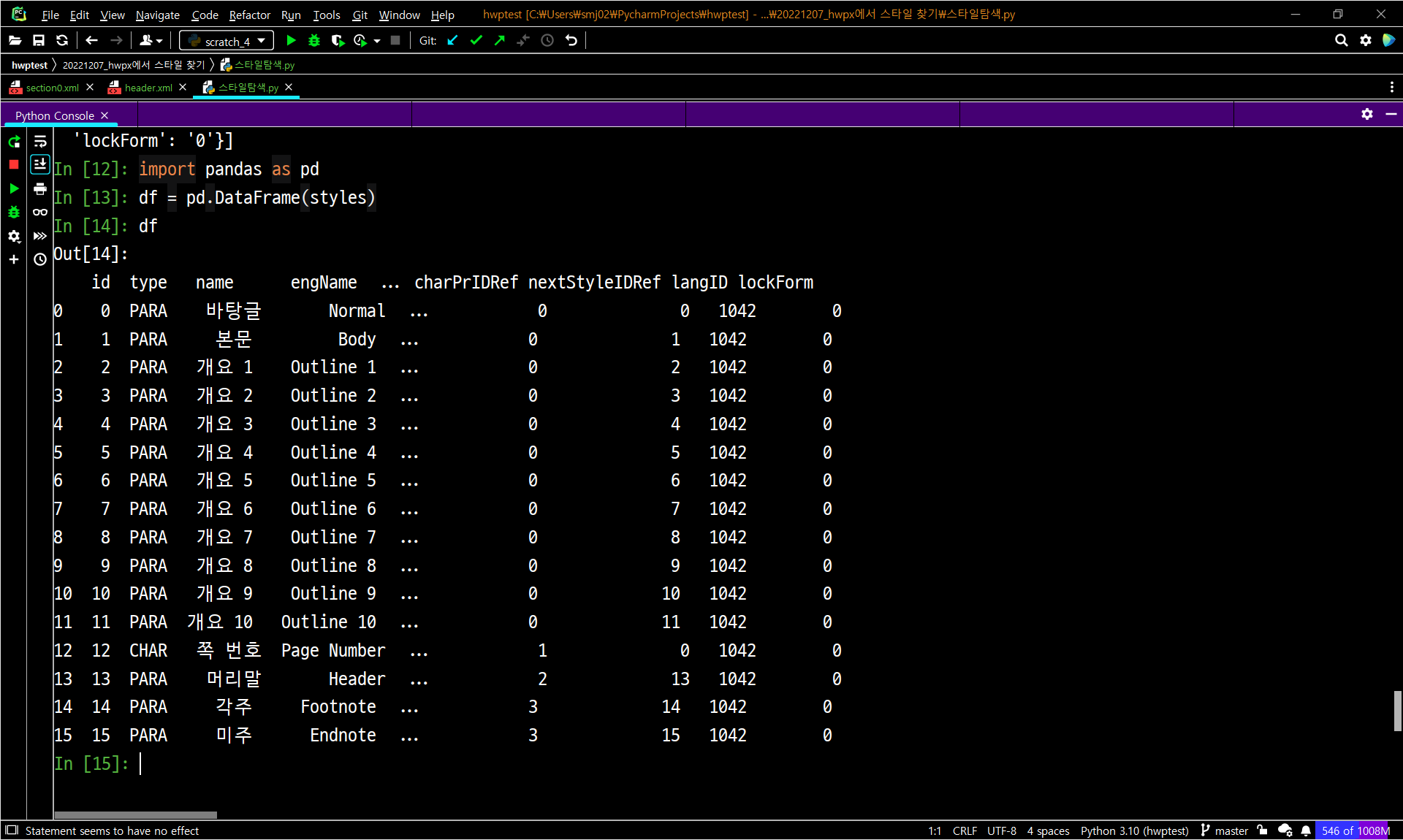
Task: Click the Debug bug icon in toolbar
Action: [x=314, y=41]
